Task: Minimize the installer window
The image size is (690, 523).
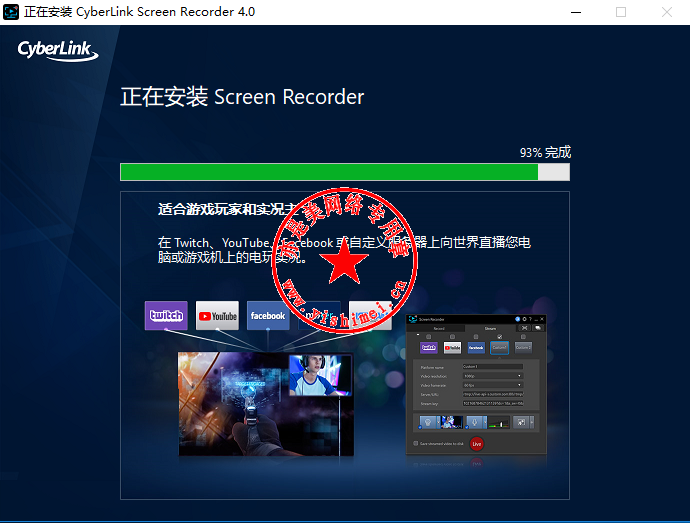Action: point(576,12)
